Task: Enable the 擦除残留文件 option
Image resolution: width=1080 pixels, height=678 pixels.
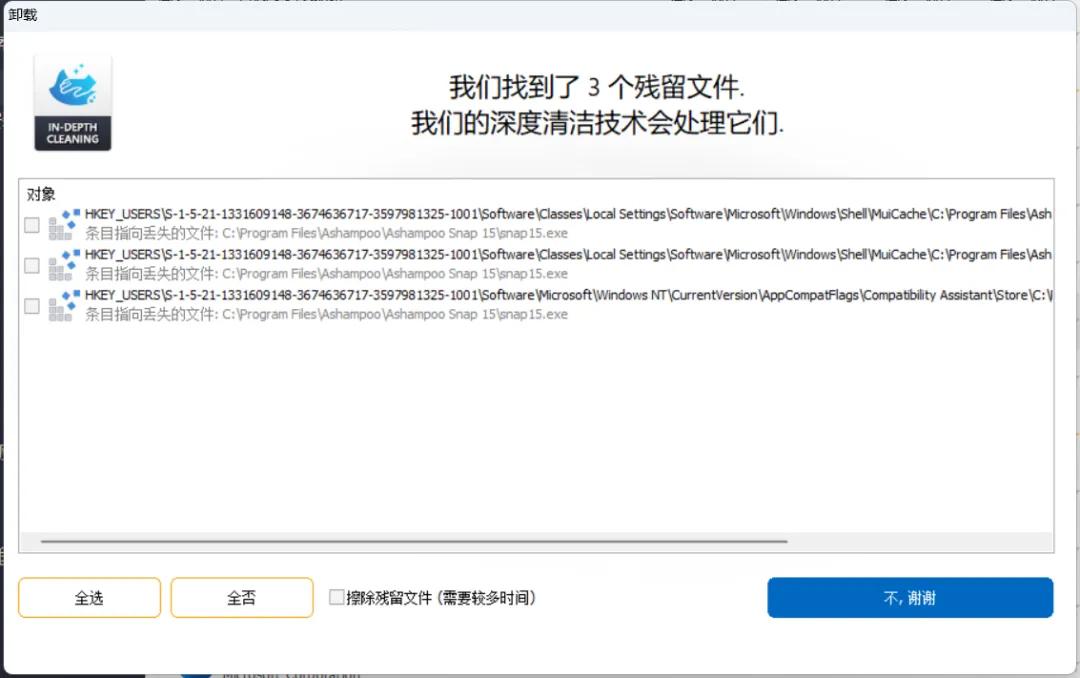Action: (x=337, y=597)
